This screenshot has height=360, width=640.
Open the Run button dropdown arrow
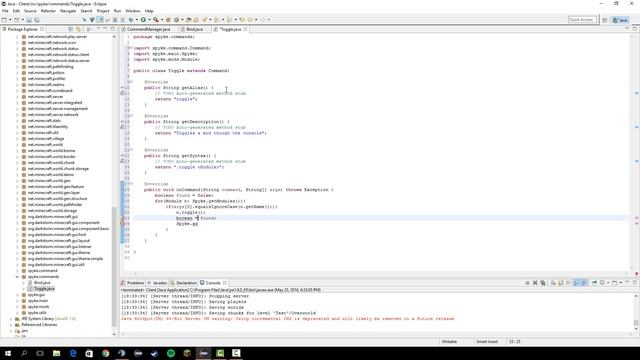pos(149,20)
